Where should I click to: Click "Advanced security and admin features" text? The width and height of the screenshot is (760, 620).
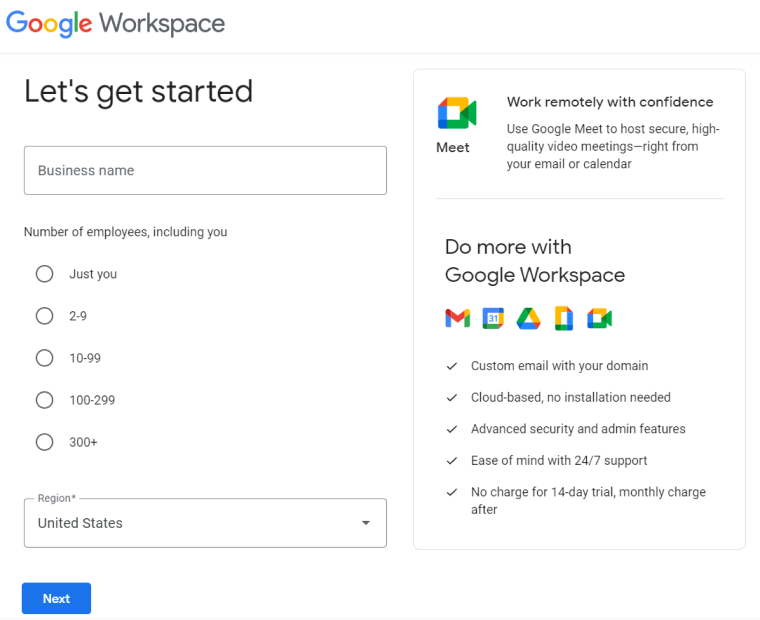[578, 429]
